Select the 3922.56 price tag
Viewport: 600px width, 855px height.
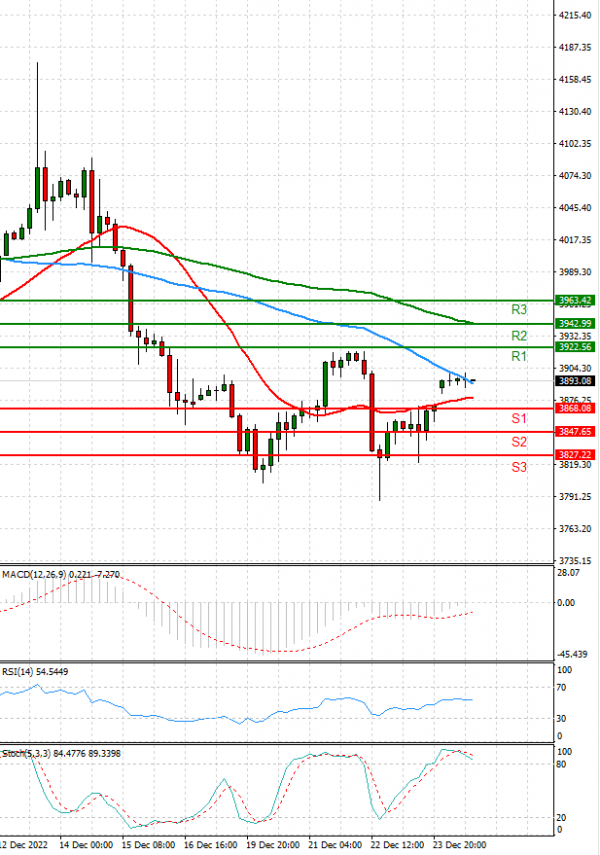click(574, 347)
